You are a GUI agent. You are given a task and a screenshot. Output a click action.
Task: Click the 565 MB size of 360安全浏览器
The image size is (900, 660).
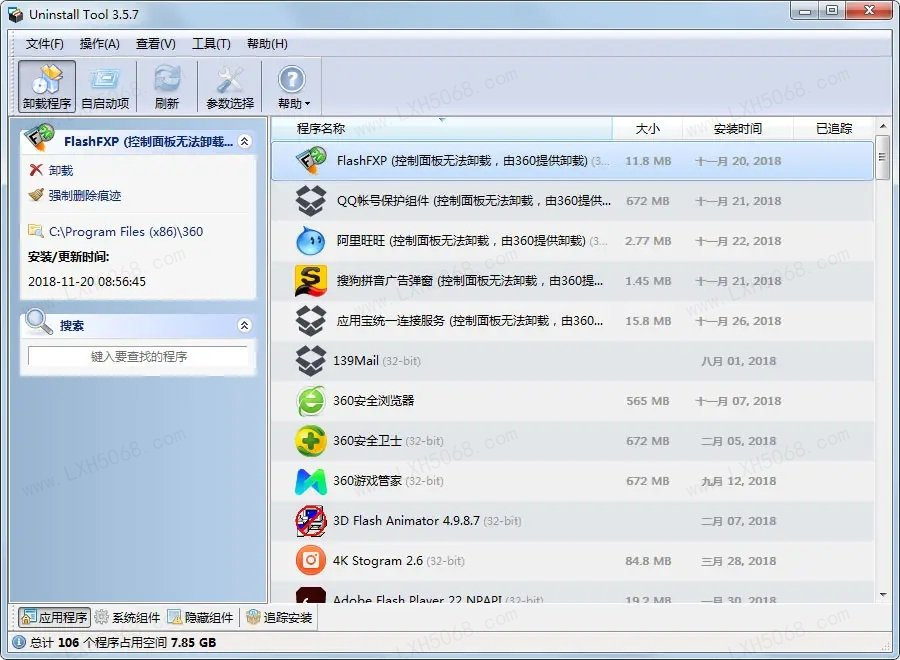click(x=647, y=401)
